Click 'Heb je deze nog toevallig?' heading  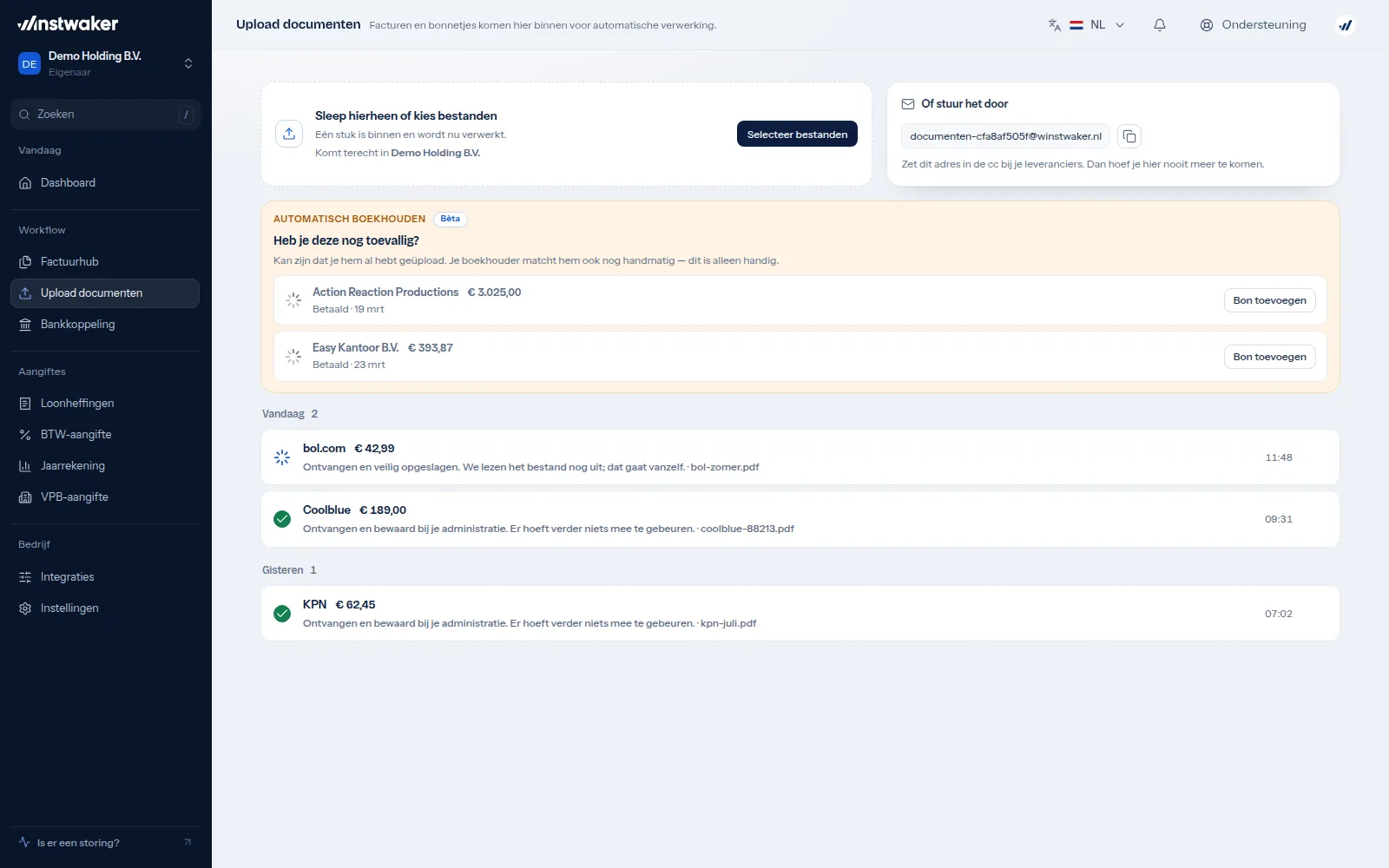pos(346,240)
